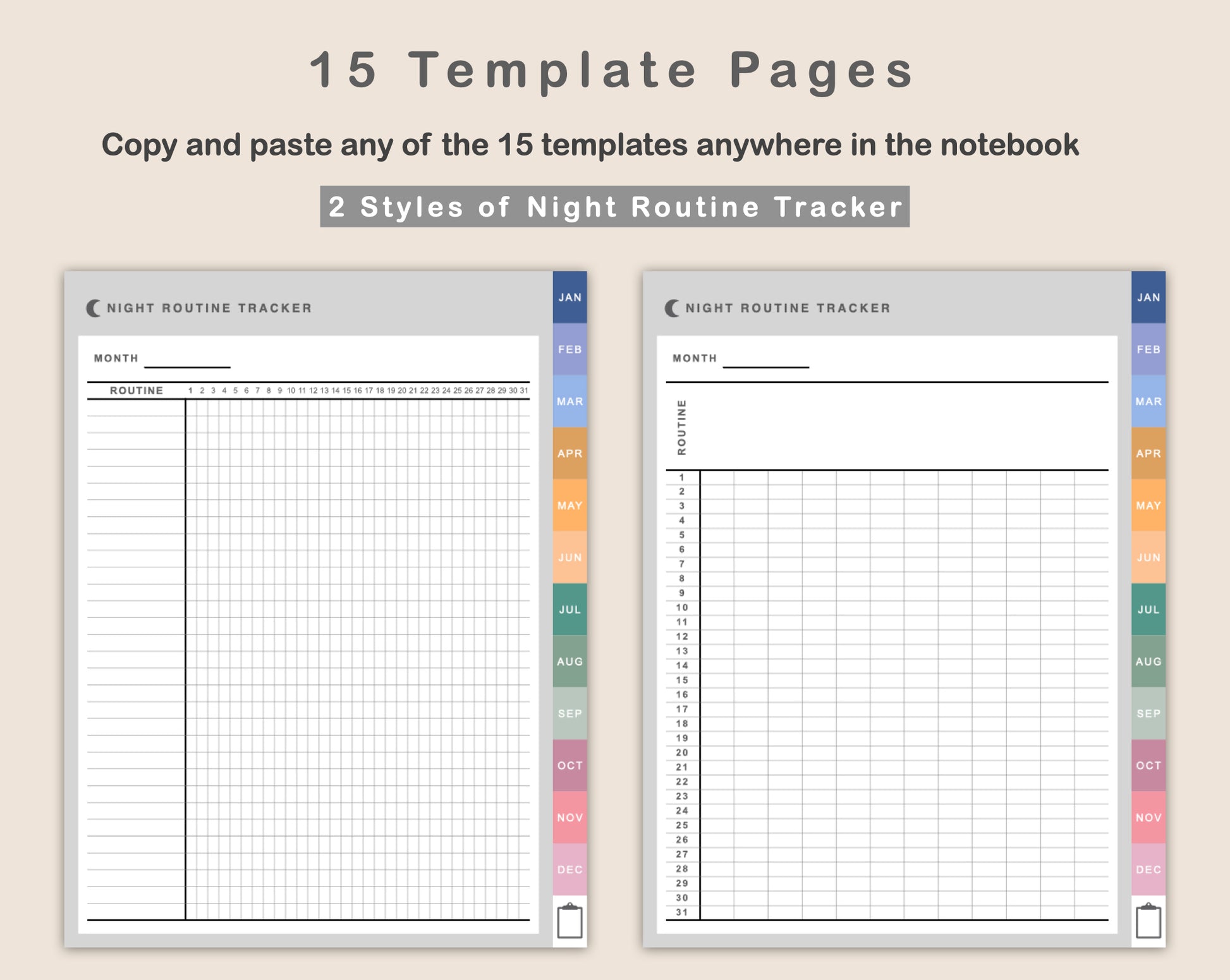Click day 31 row label on right tracker
The width and height of the screenshot is (1230, 980).
coord(681,912)
